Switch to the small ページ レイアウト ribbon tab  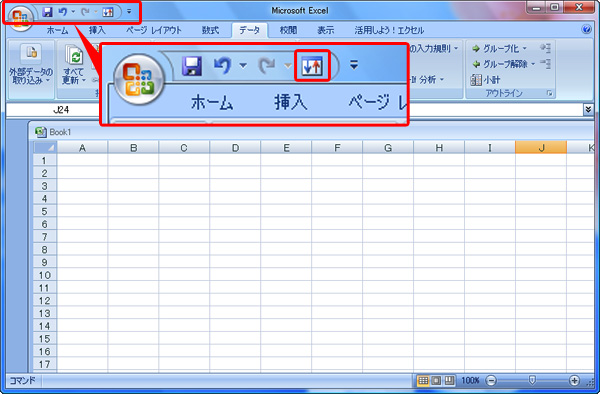tap(154, 30)
